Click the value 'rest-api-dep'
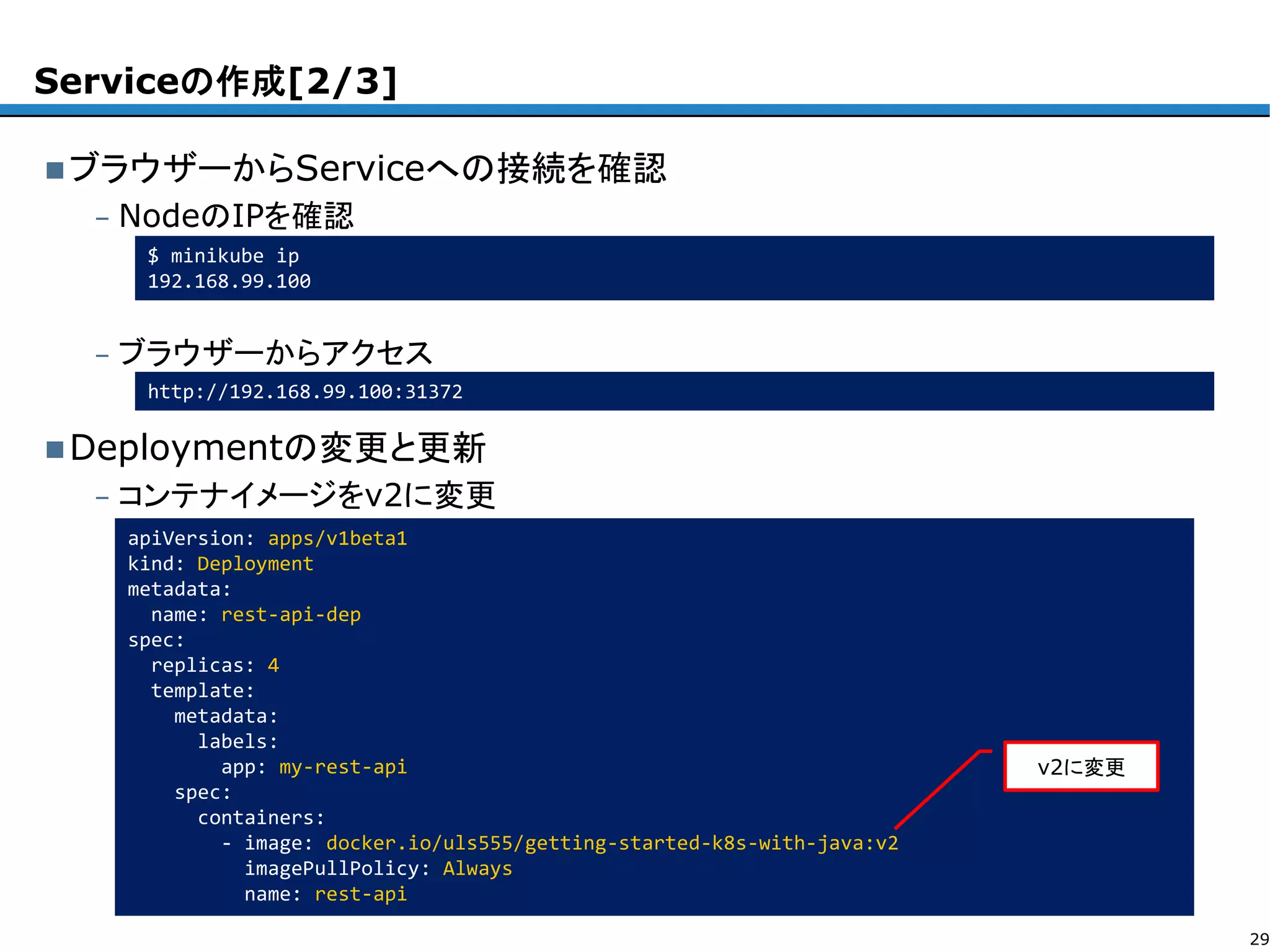The image size is (1270, 952). pos(291,614)
